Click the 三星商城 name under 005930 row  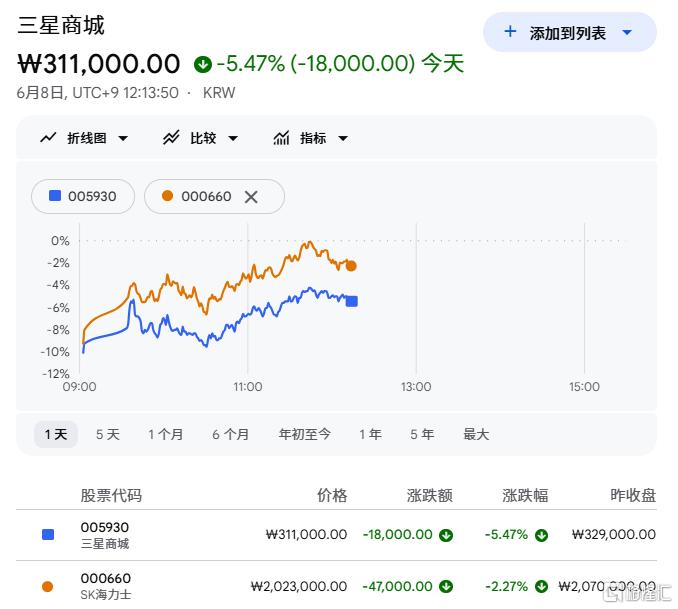tap(105, 544)
